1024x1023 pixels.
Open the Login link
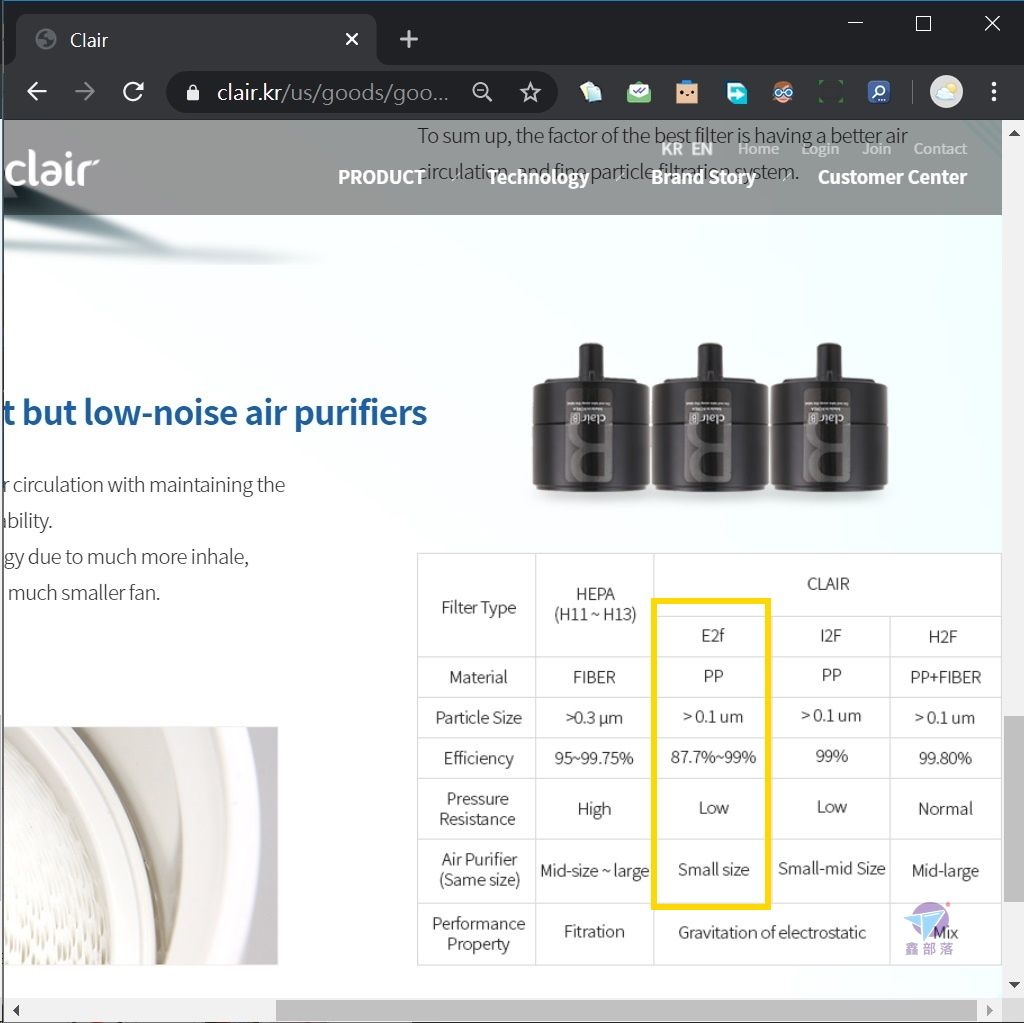coord(820,149)
